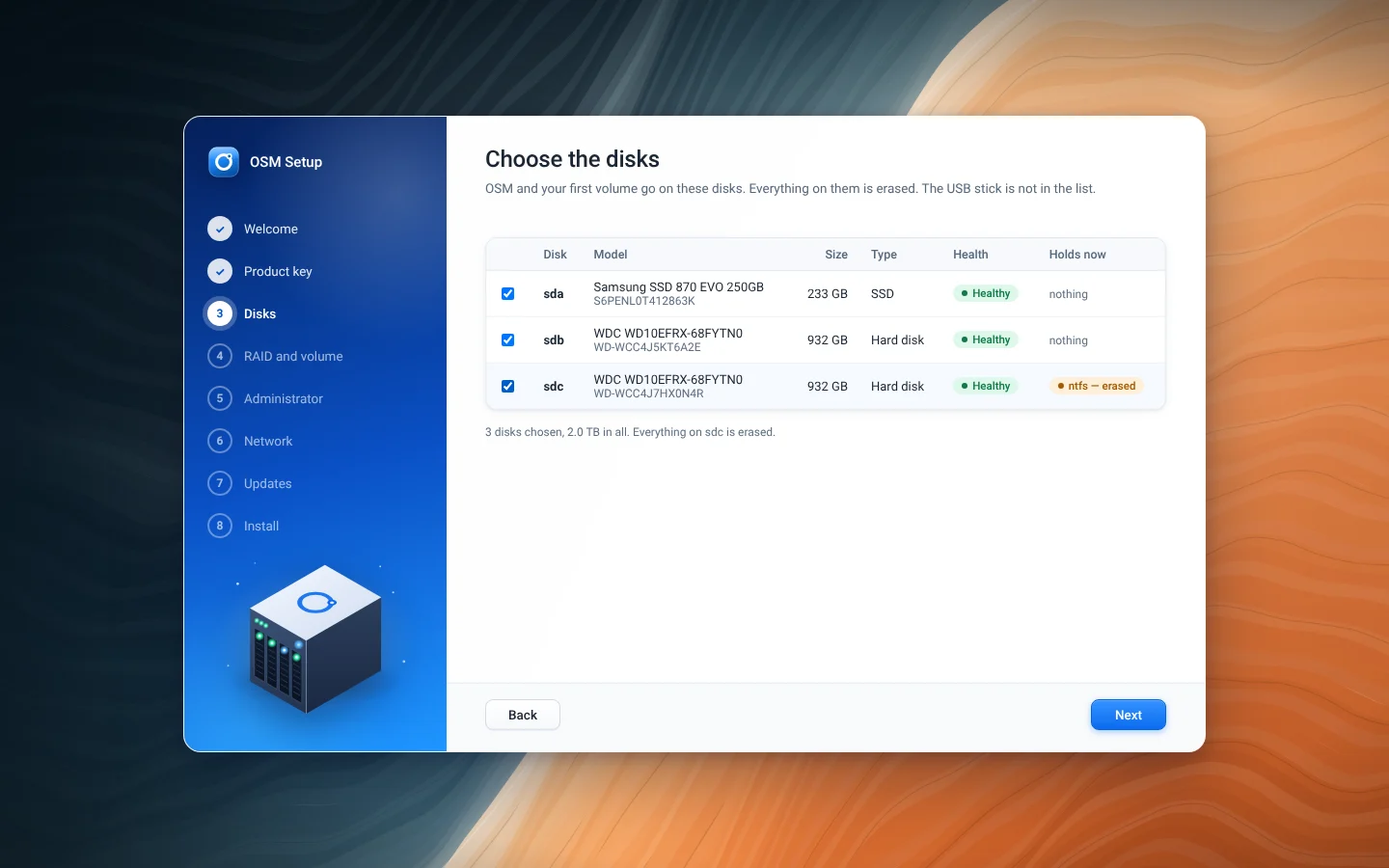
Task: Click the Healthy badge for sdc
Action: [985, 386]
